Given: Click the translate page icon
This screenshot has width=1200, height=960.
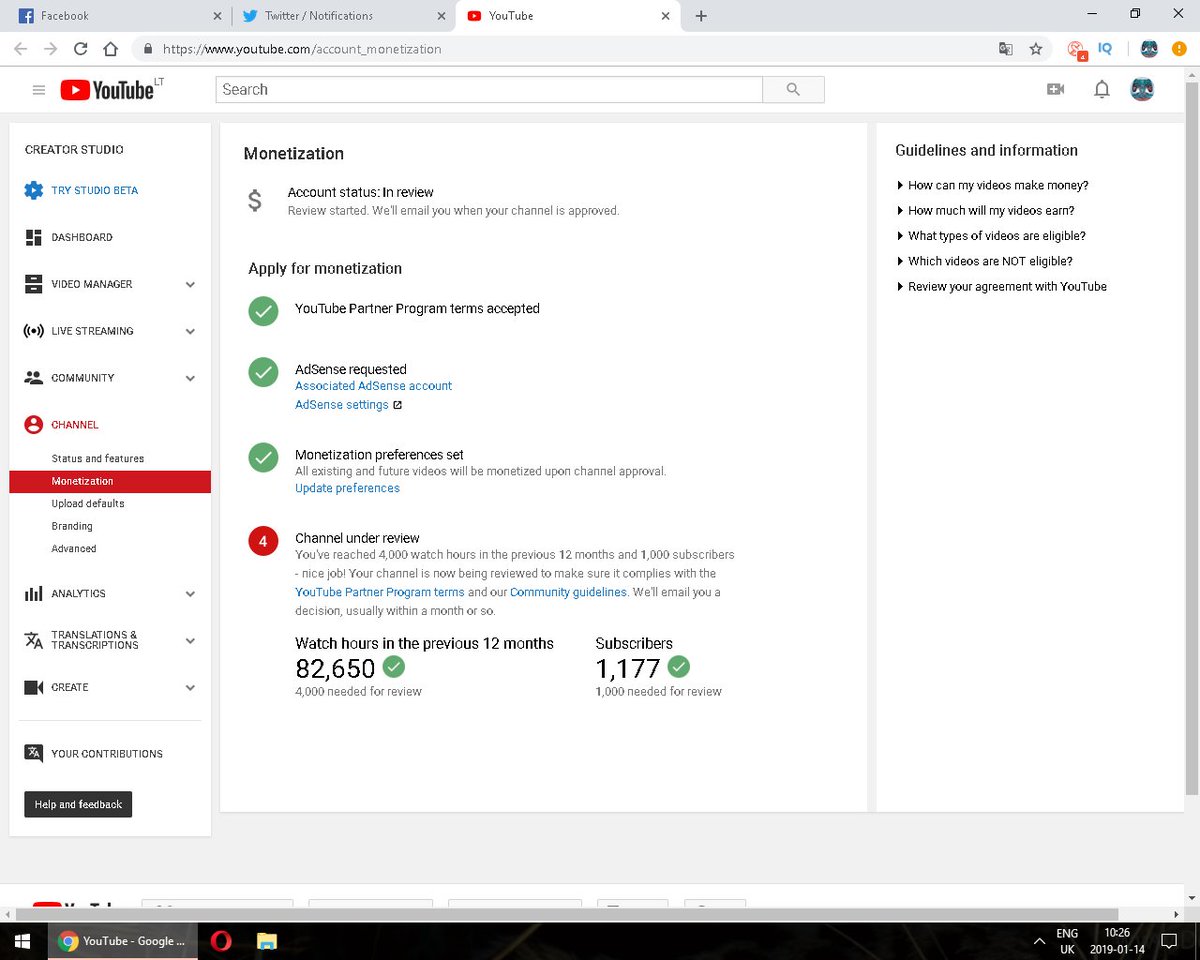Looking at the screenshot, I should point(1006,48).
